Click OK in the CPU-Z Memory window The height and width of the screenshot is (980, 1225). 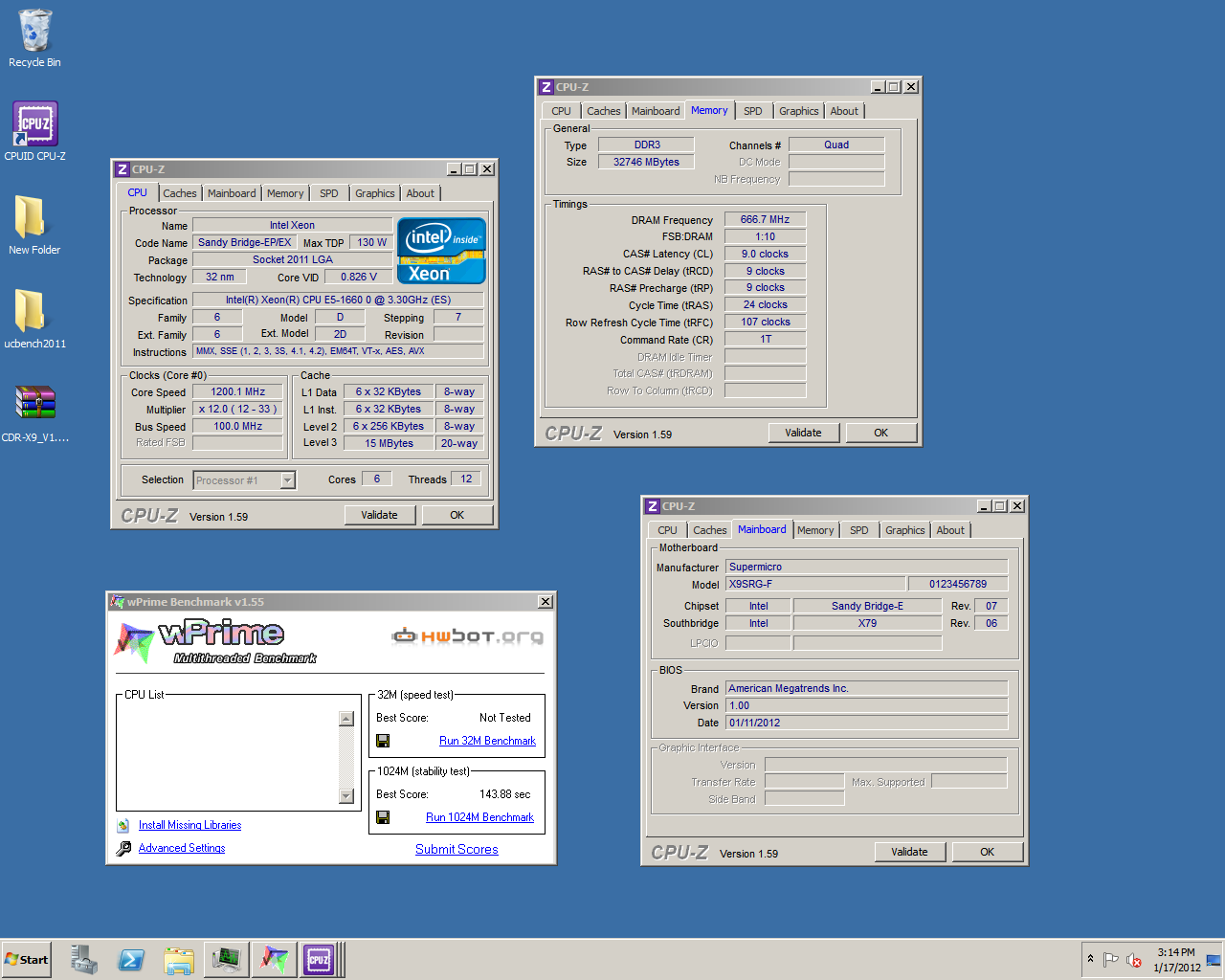pos(881,433)
